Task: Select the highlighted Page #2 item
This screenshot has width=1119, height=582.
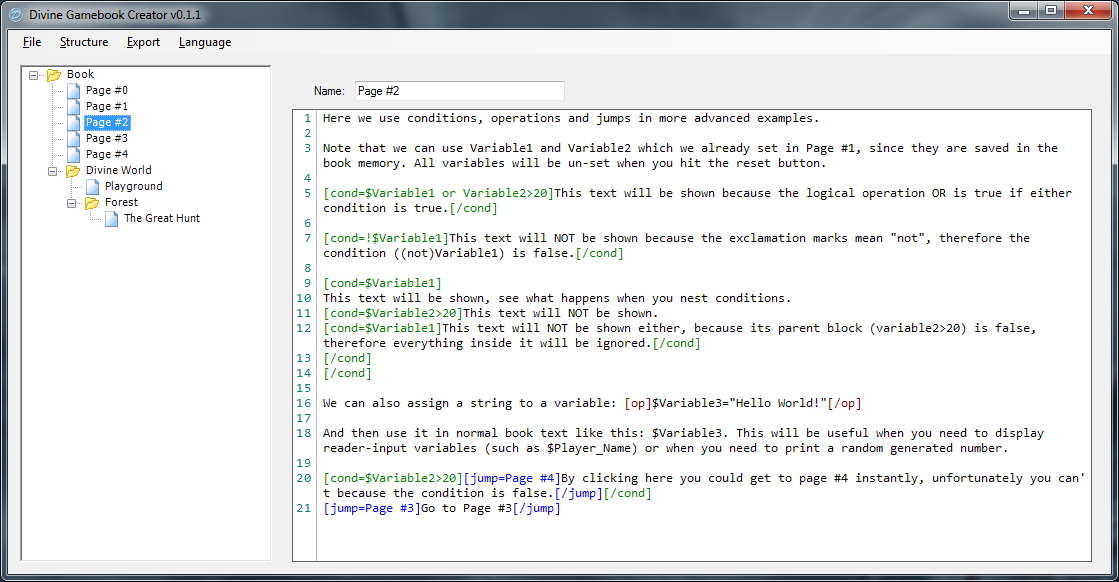Action: [x=107, y=123]
